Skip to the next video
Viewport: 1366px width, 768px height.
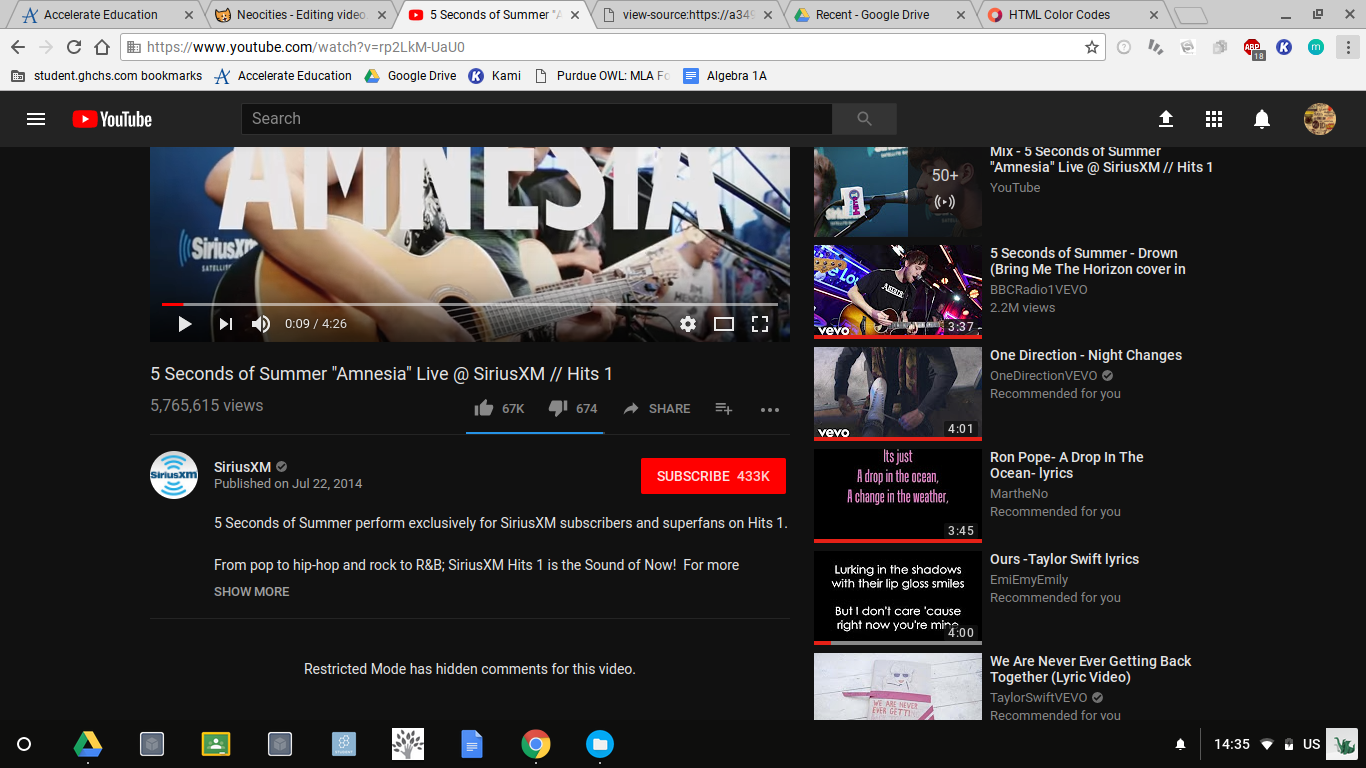coord(226,324)
